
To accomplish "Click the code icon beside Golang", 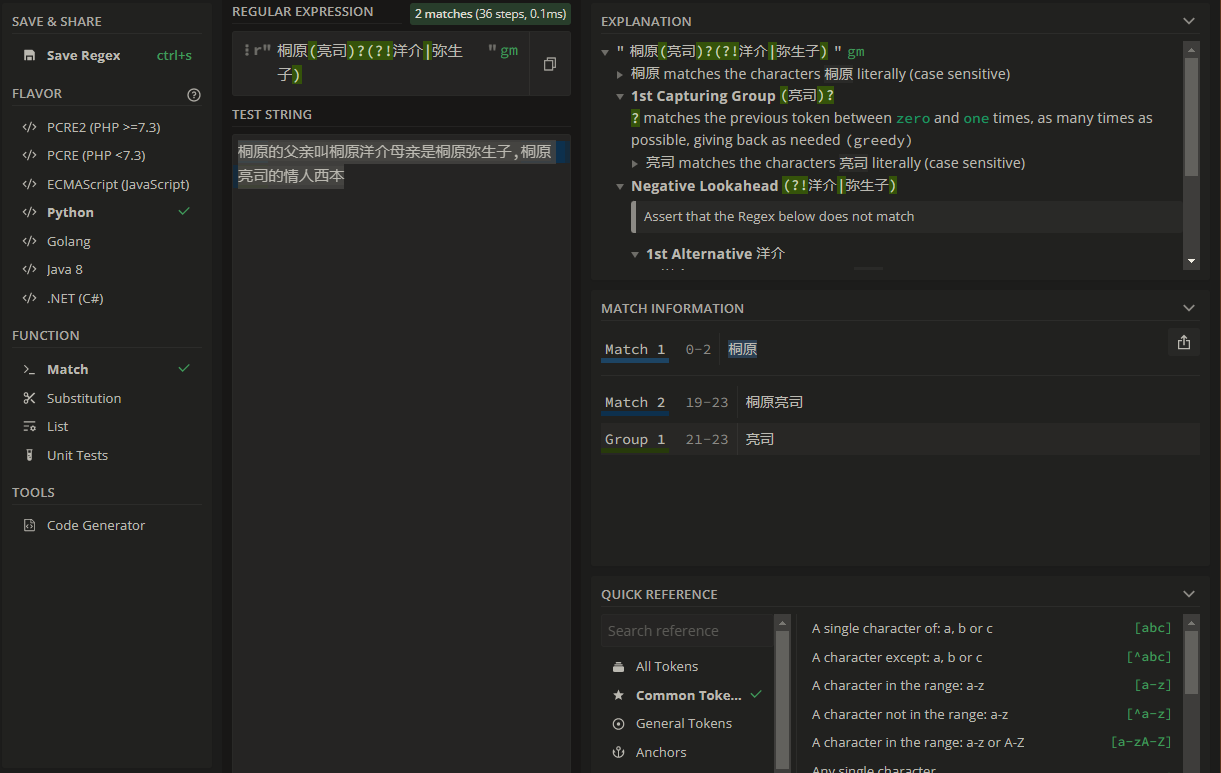I will [x=28, y=241].
